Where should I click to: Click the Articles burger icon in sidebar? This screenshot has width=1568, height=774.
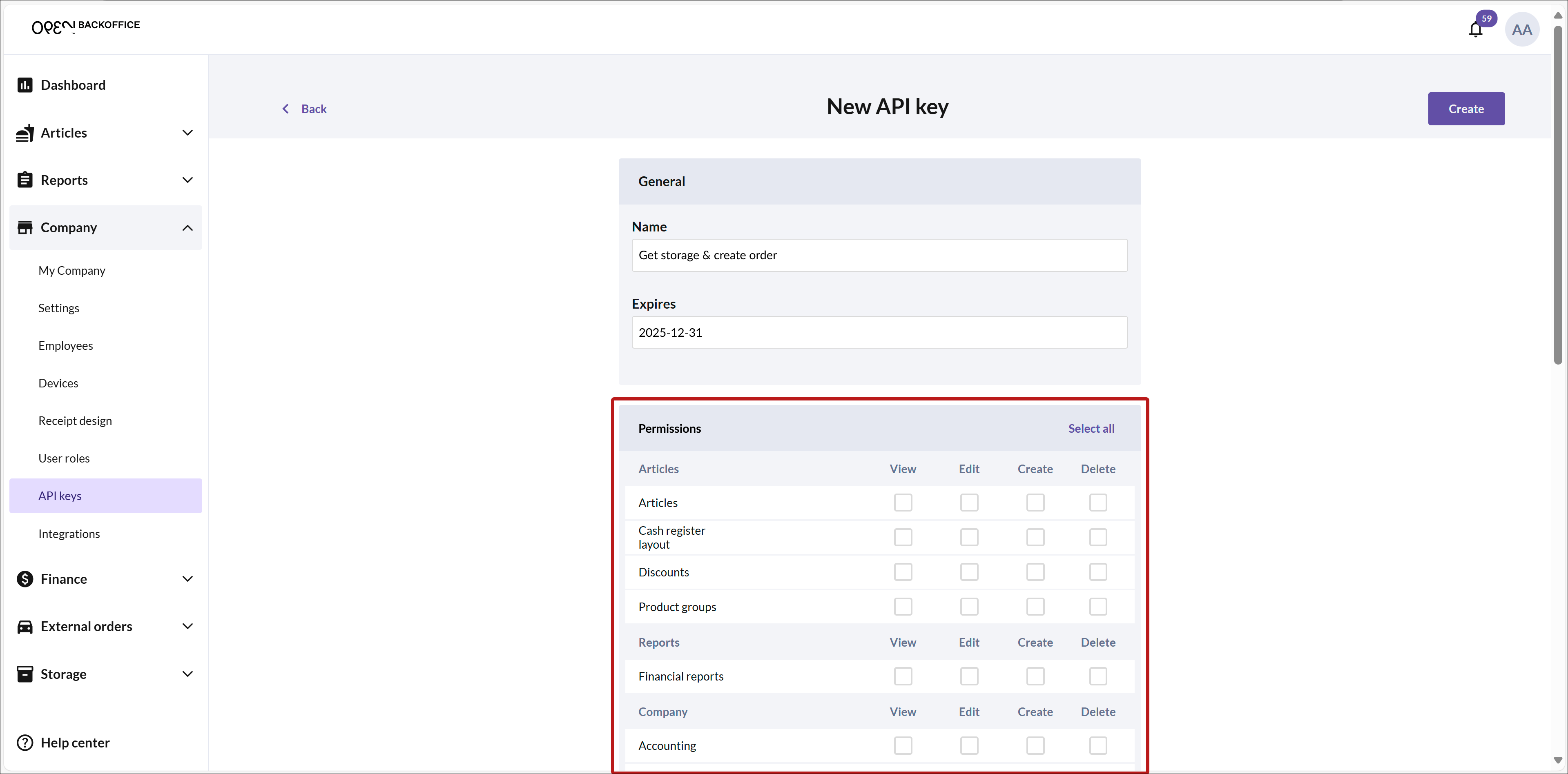pyautogui.click(x=25, y=133)
